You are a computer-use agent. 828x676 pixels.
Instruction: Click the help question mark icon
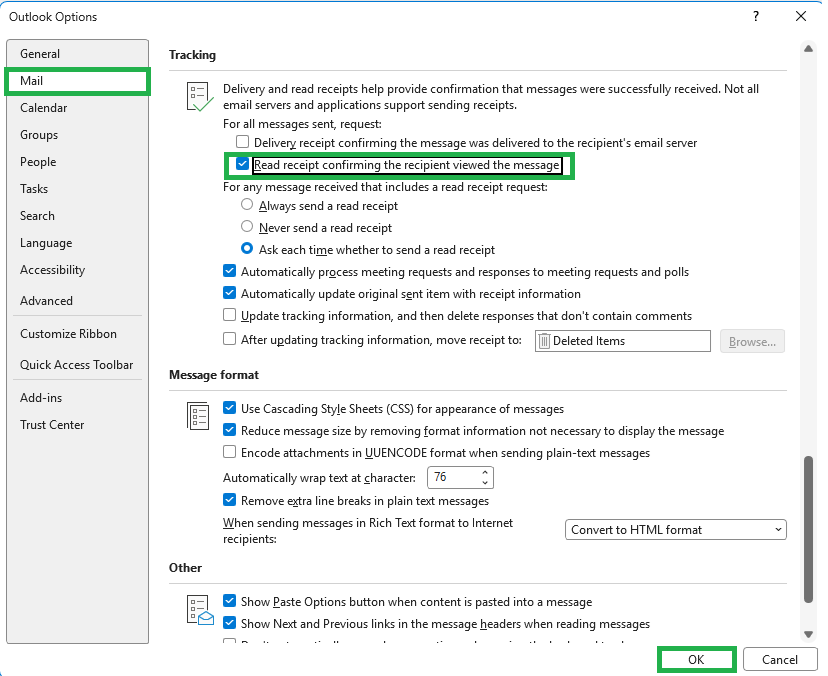756,16
